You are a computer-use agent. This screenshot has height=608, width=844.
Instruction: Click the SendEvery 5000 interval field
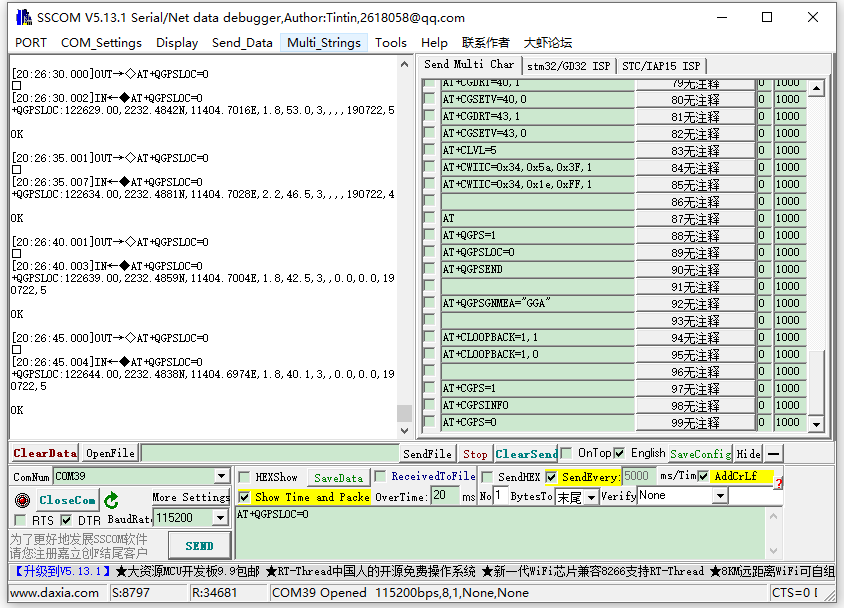pos(639,476)
